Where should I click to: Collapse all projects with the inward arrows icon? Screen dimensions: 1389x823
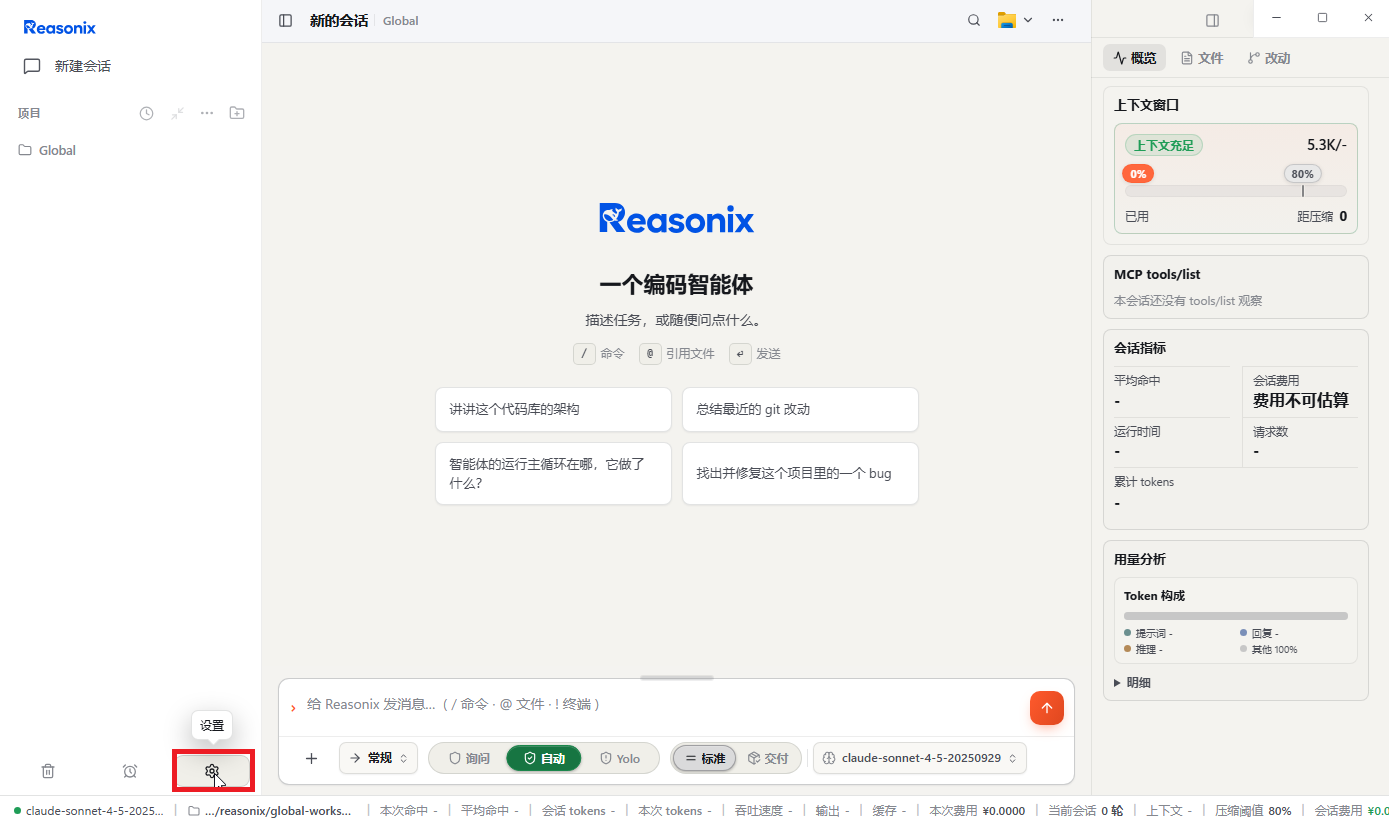tap(177, 113)
